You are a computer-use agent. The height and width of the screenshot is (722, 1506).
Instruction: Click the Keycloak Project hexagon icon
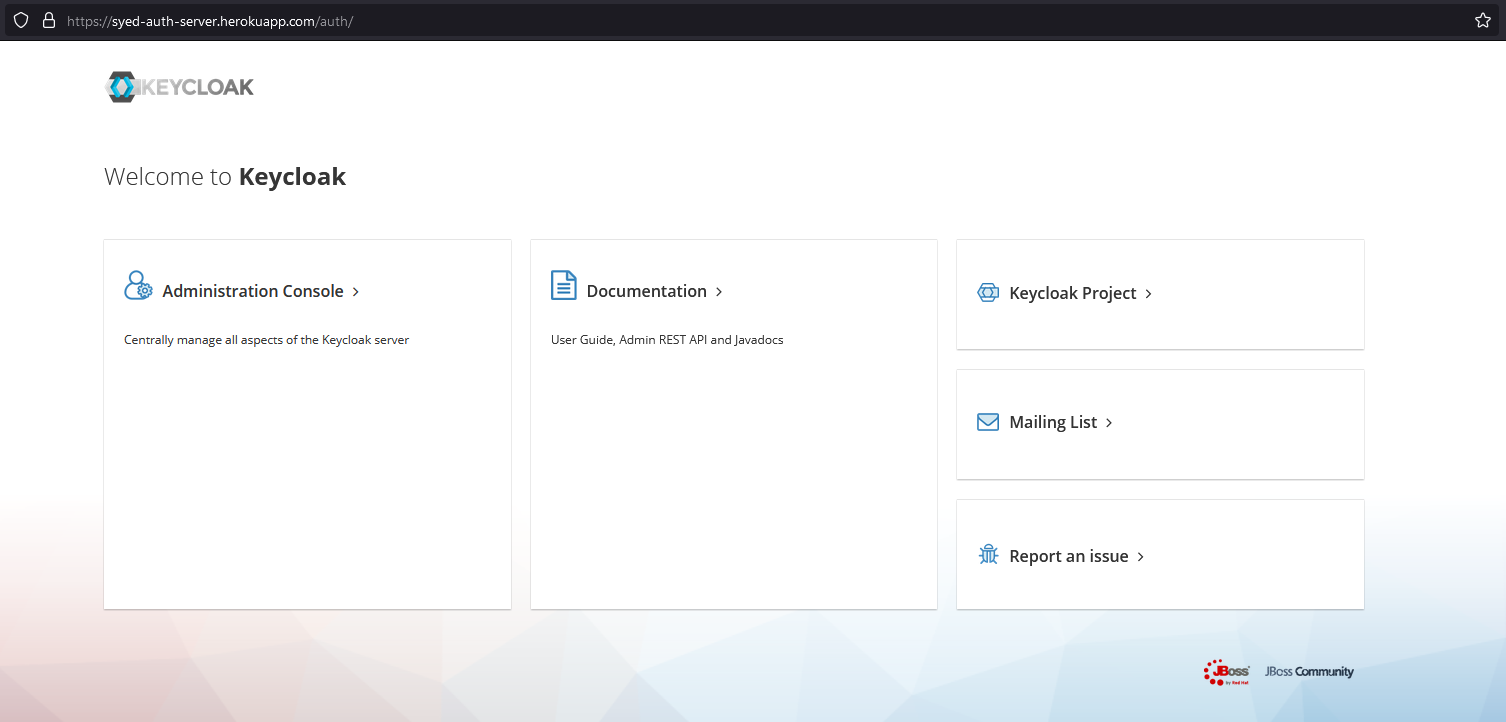988,293
